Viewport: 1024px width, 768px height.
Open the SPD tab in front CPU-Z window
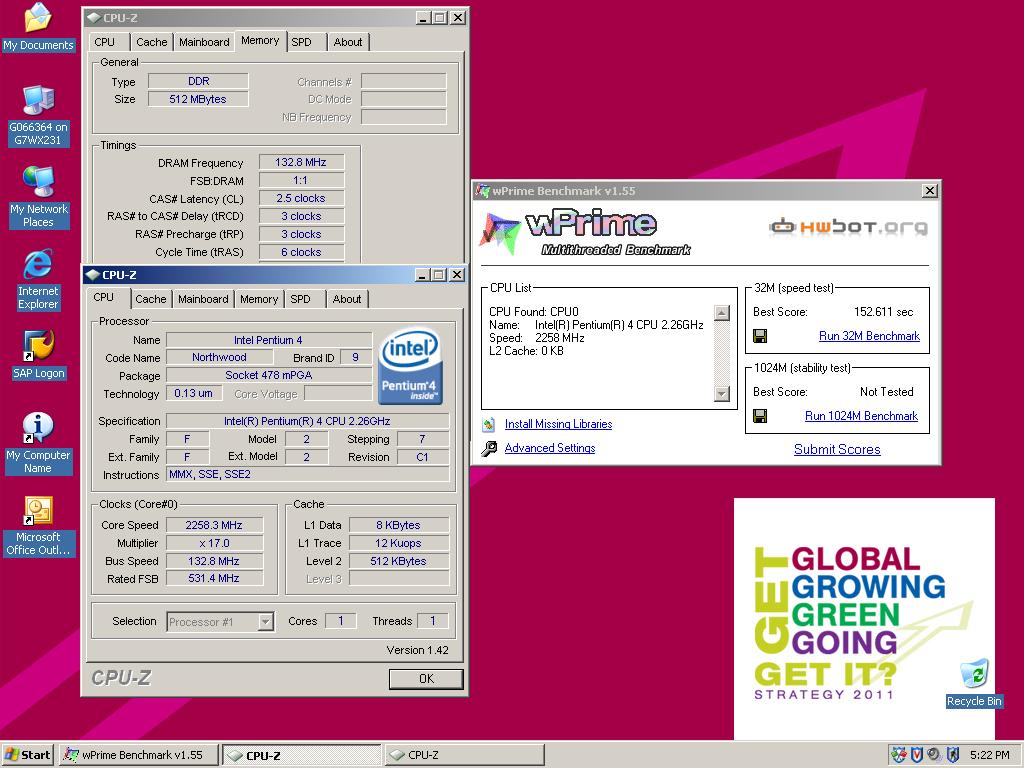[x=300, y=299]
